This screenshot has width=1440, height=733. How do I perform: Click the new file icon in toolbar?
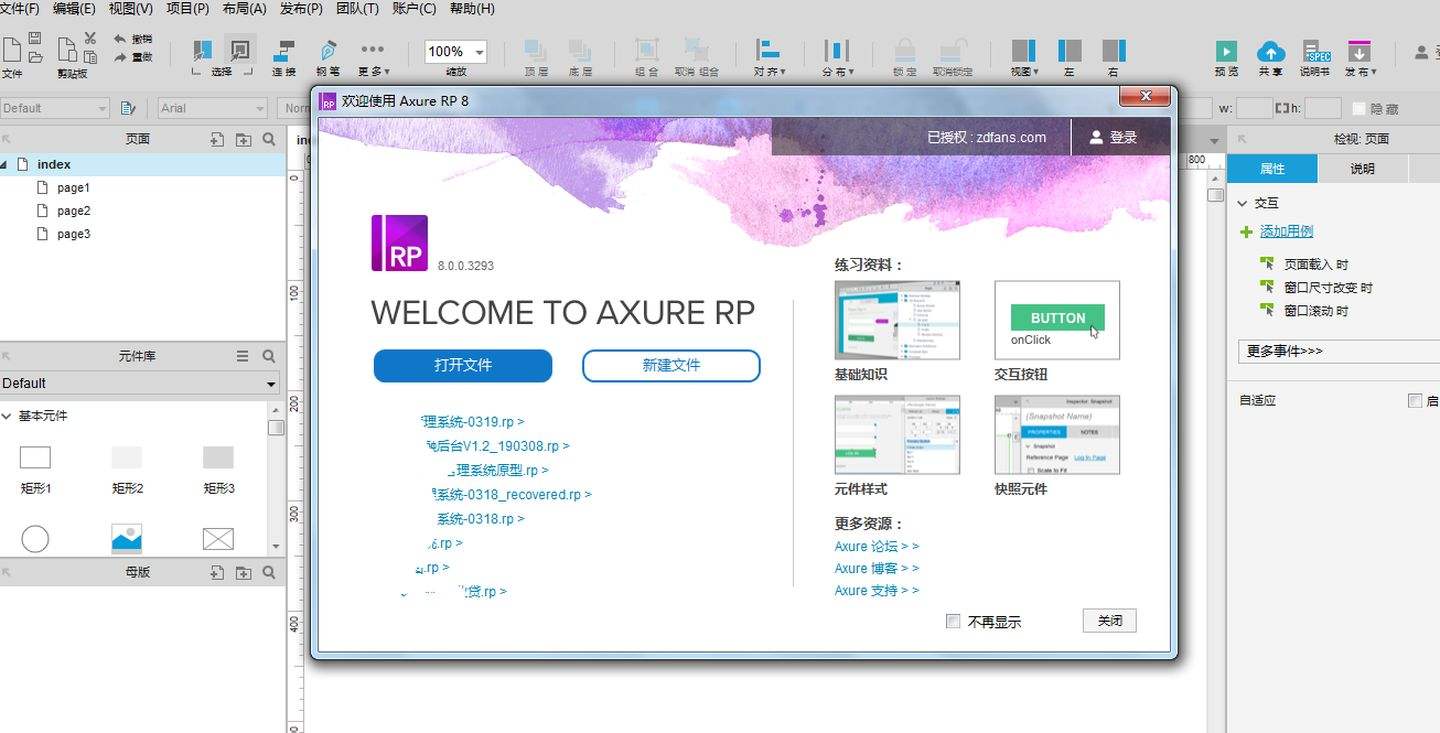tap(10, 49)
